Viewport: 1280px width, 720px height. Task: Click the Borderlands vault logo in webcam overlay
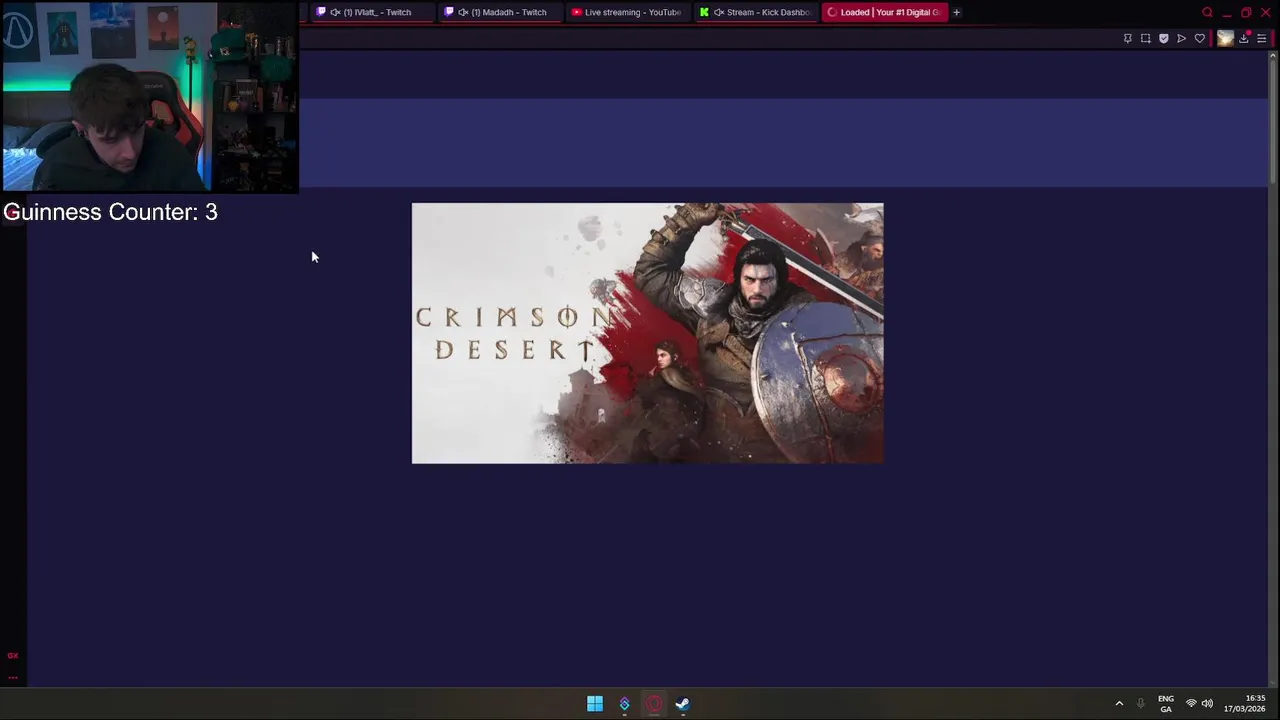[19, 29]
